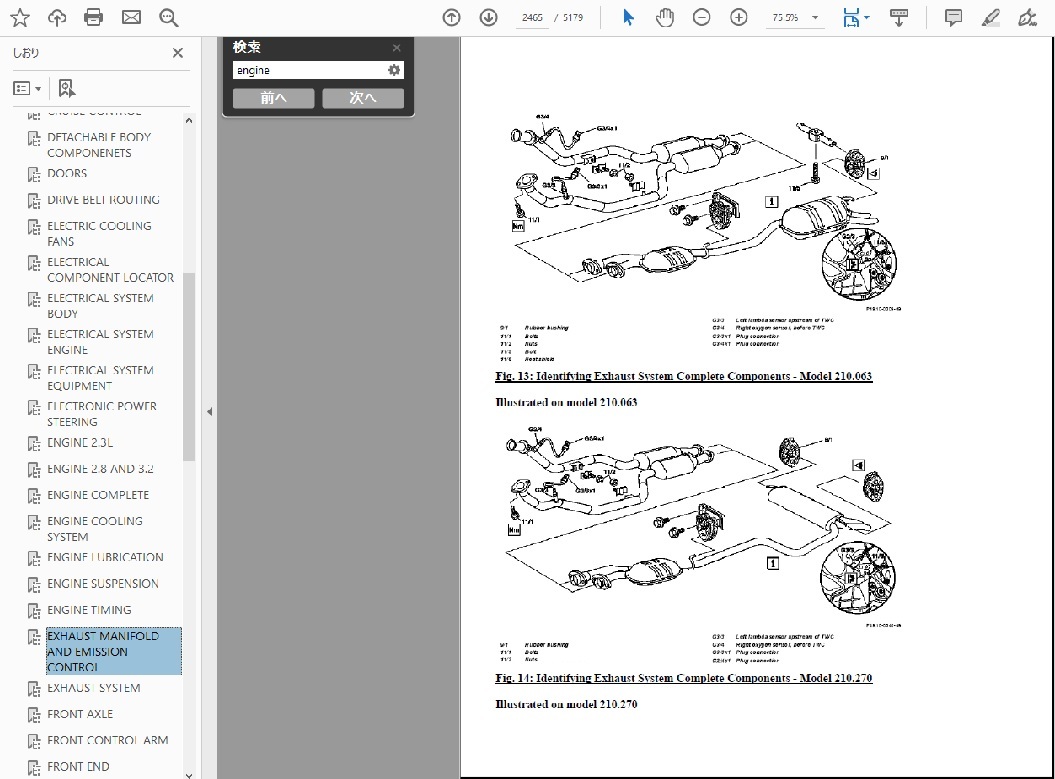The width and height of the screenshot is (1055, 779).
Task: Open the ENGINE COOLING SYSTEM bookmark
Action: click(x=95, y=528)
